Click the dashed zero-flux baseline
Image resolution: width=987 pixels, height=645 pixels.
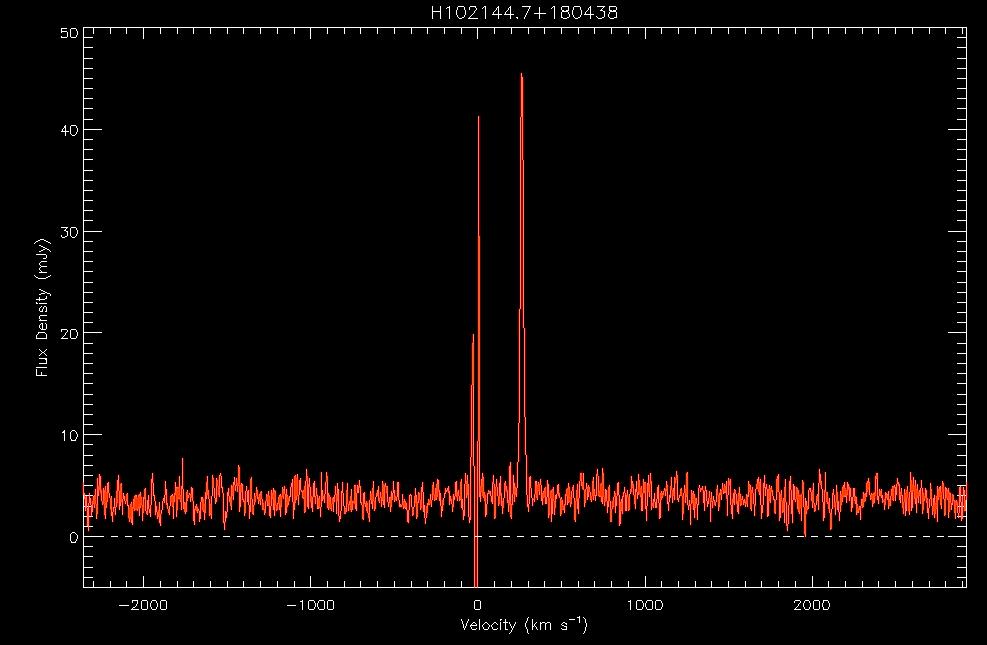700,537
